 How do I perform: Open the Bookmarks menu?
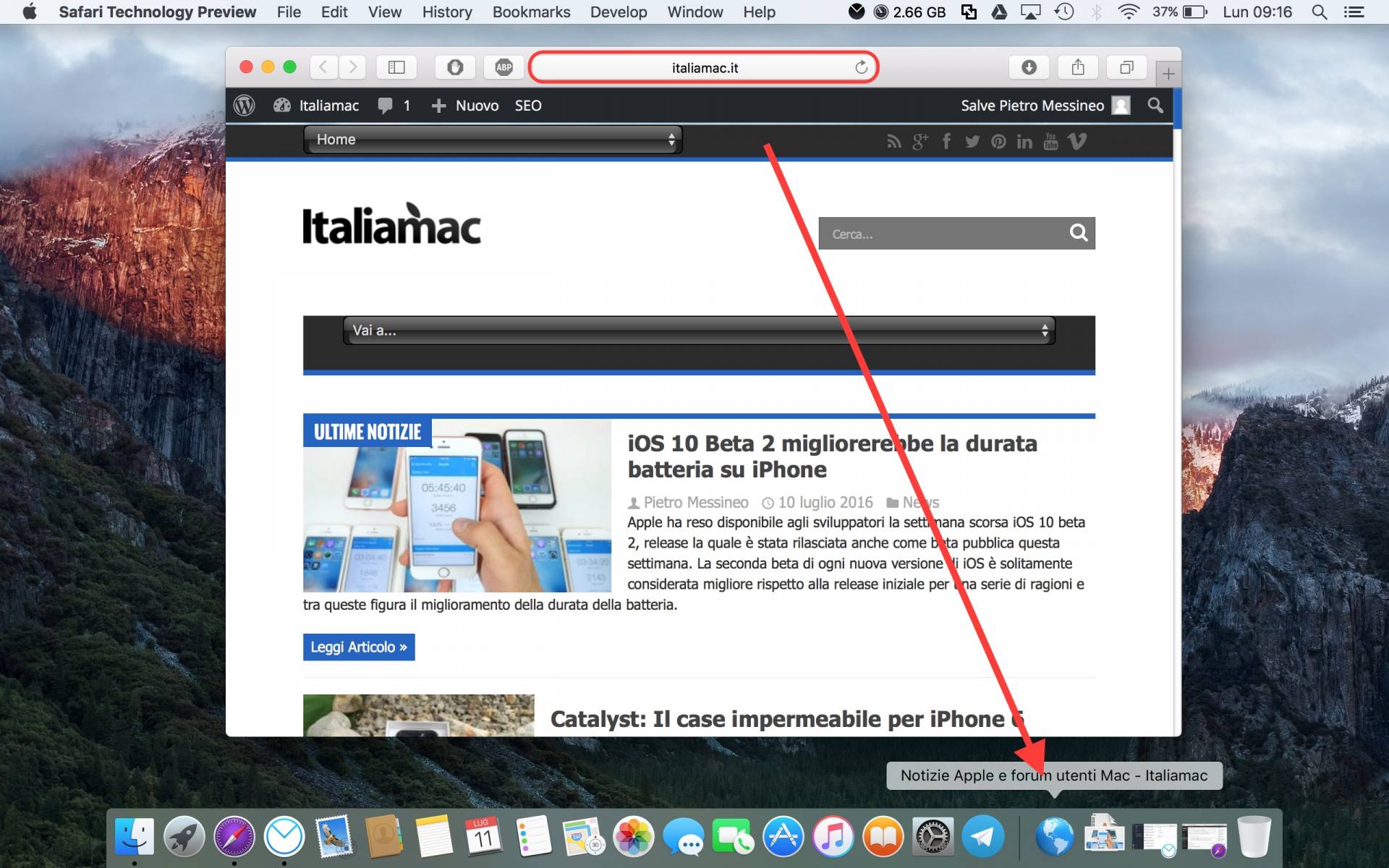tap(531, 12)
